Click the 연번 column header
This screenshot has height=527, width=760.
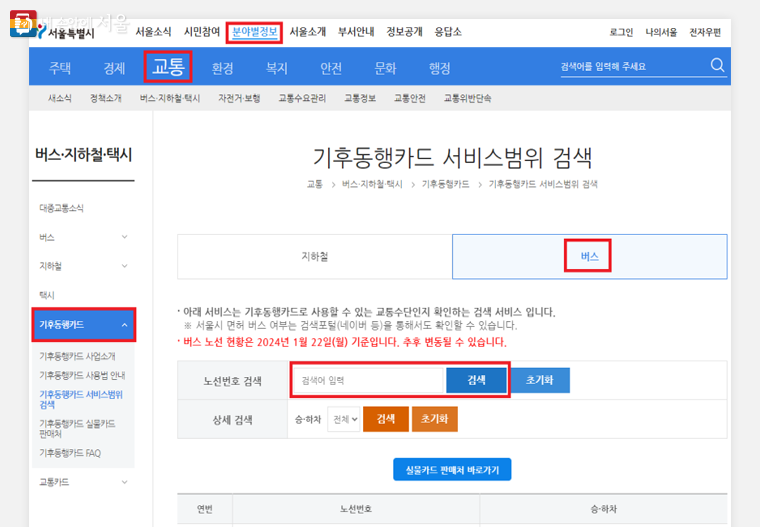point(205,509)
